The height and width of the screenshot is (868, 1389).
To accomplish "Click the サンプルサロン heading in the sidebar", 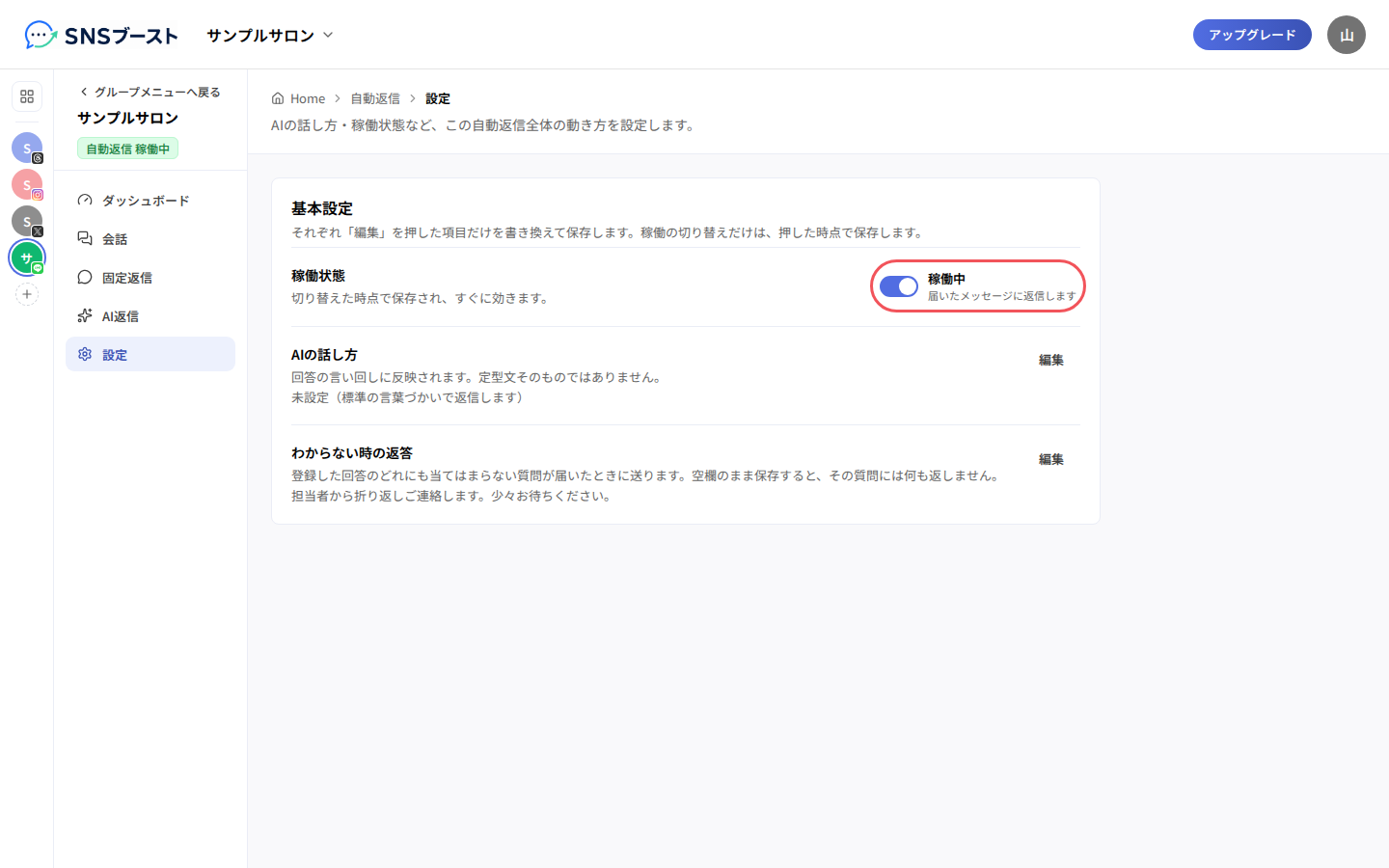I will [x=127, y=118].
